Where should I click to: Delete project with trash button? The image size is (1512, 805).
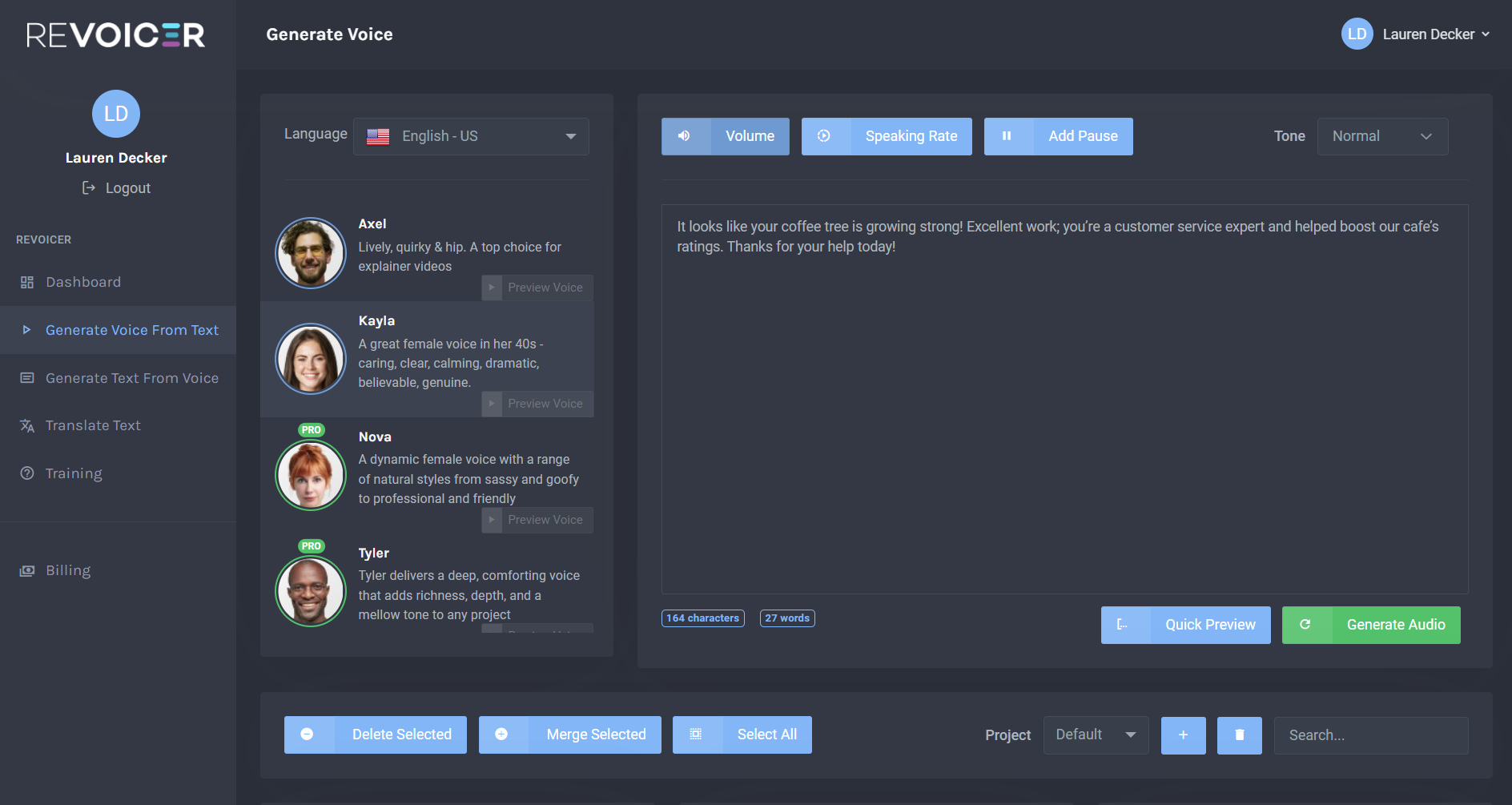pos(1240,735)
